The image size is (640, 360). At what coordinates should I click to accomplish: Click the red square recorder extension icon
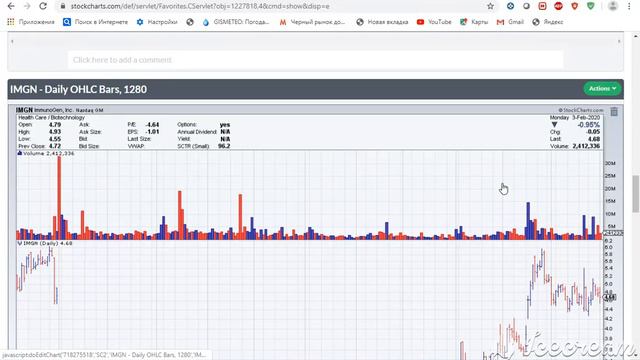click(x=542, y=6)
